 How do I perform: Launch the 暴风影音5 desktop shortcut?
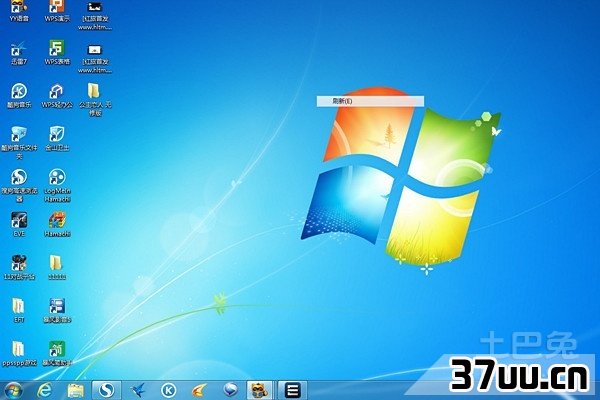pos(57,310)
